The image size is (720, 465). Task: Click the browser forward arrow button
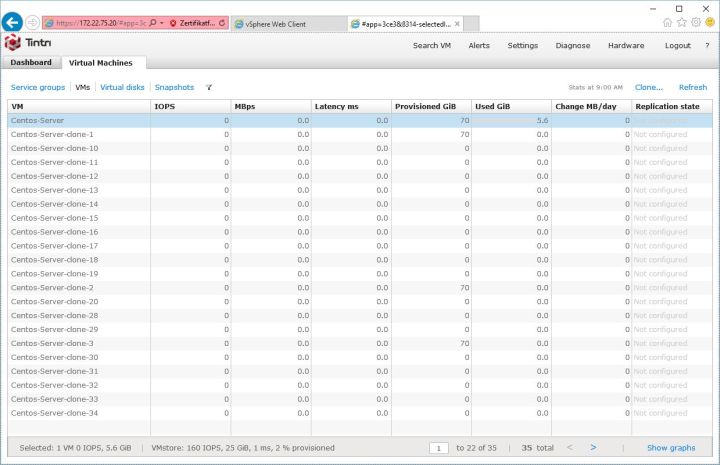point(32,22)
